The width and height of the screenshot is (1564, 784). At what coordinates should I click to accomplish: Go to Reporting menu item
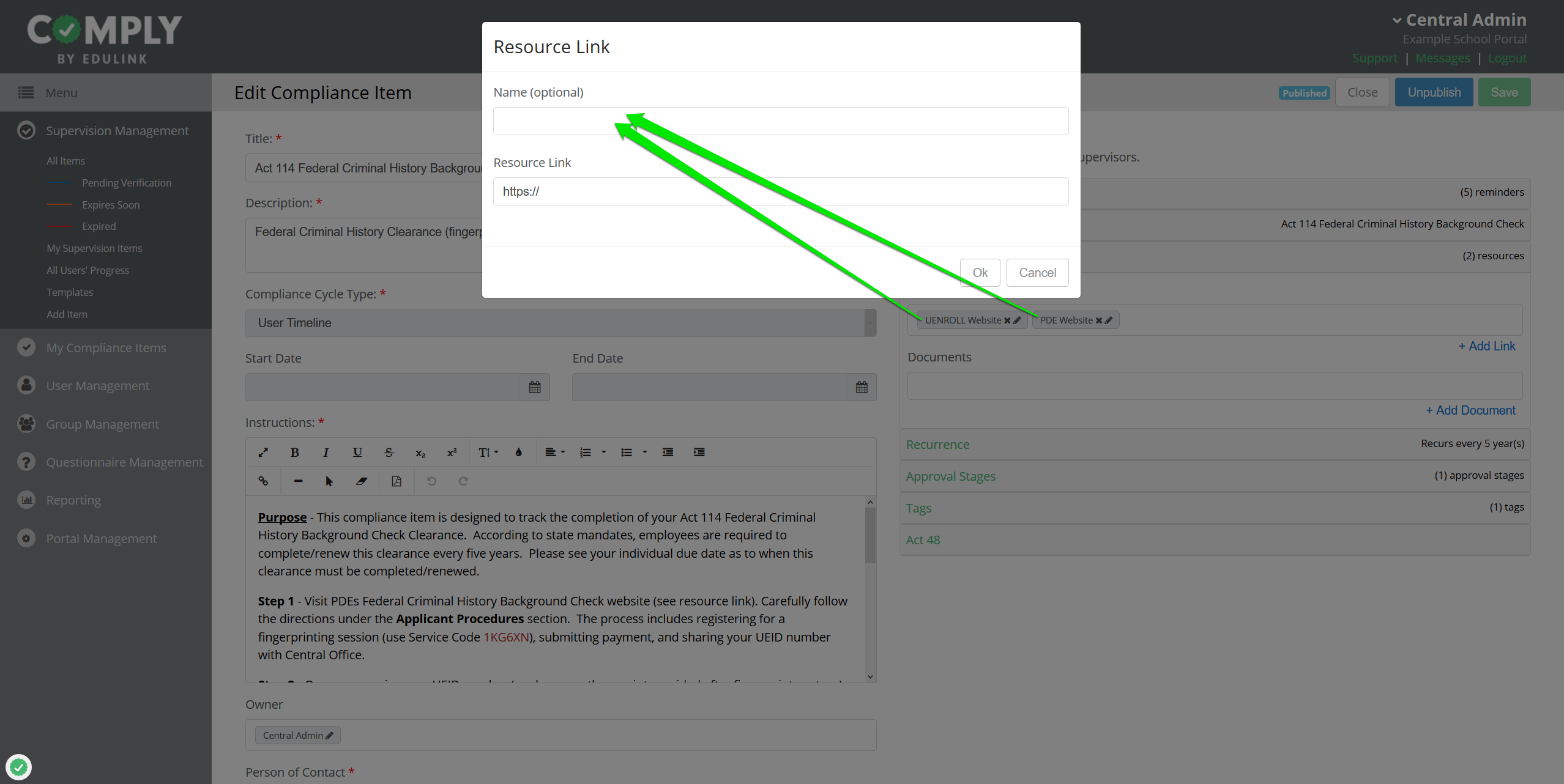click(73, 500)
